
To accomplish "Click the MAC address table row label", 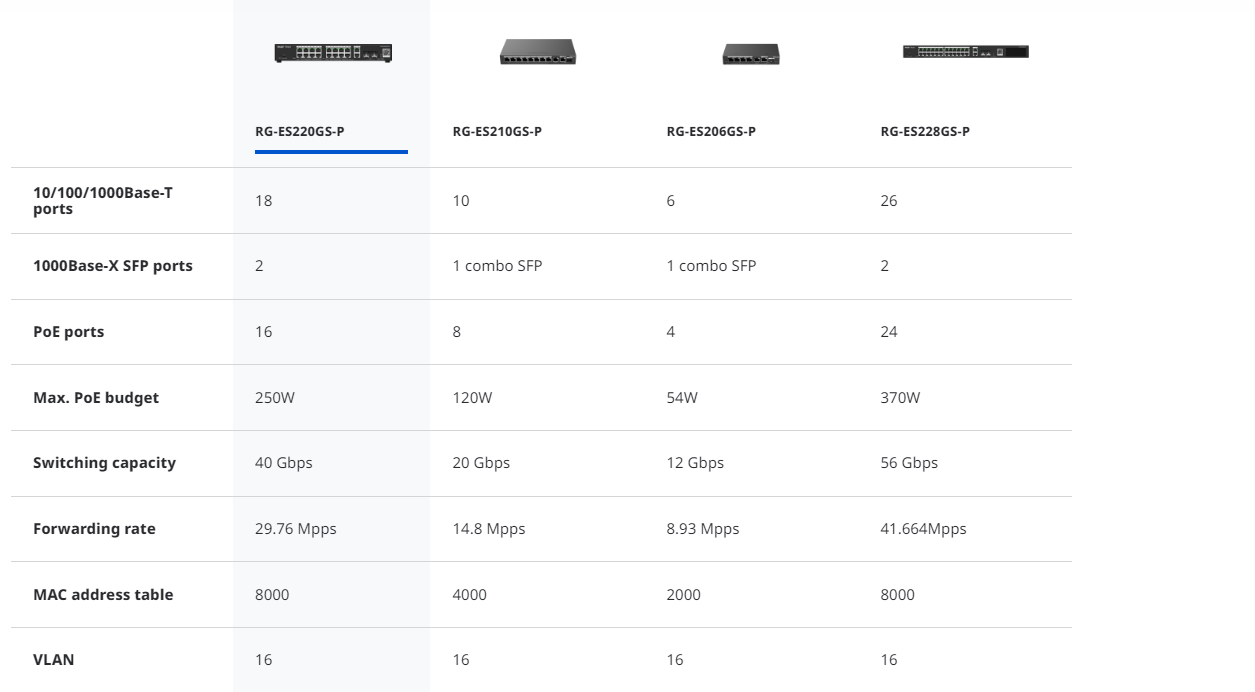I will point(103,594).
